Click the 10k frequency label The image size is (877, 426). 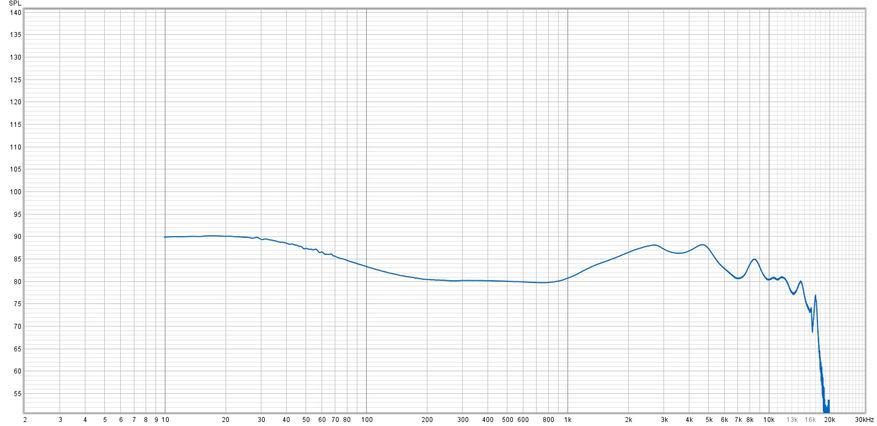(769, 419)
